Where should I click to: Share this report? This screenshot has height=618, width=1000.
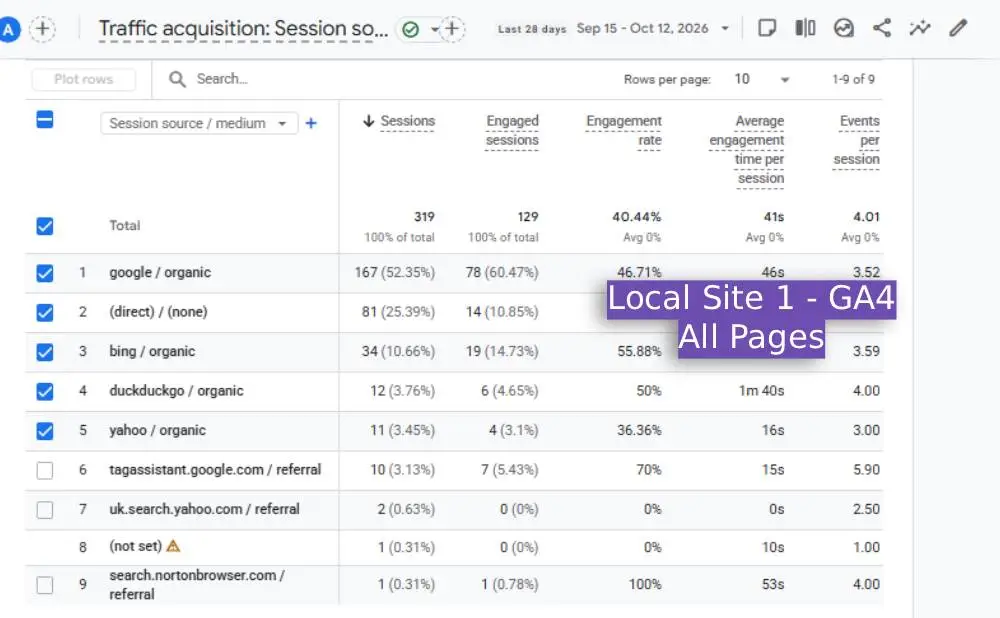(882, 28)
